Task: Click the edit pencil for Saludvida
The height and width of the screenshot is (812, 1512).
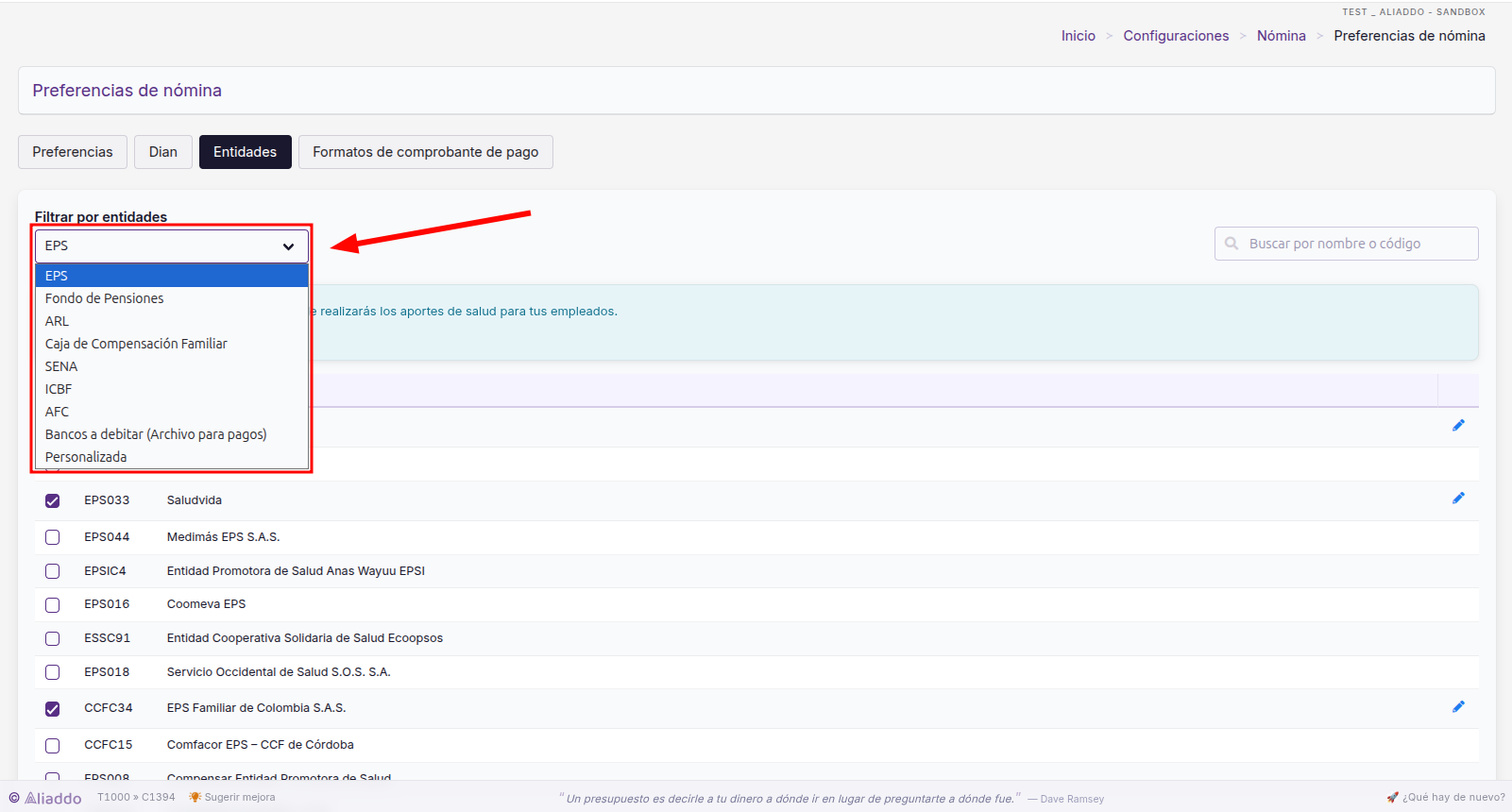Action: [x=1458, y=499]
